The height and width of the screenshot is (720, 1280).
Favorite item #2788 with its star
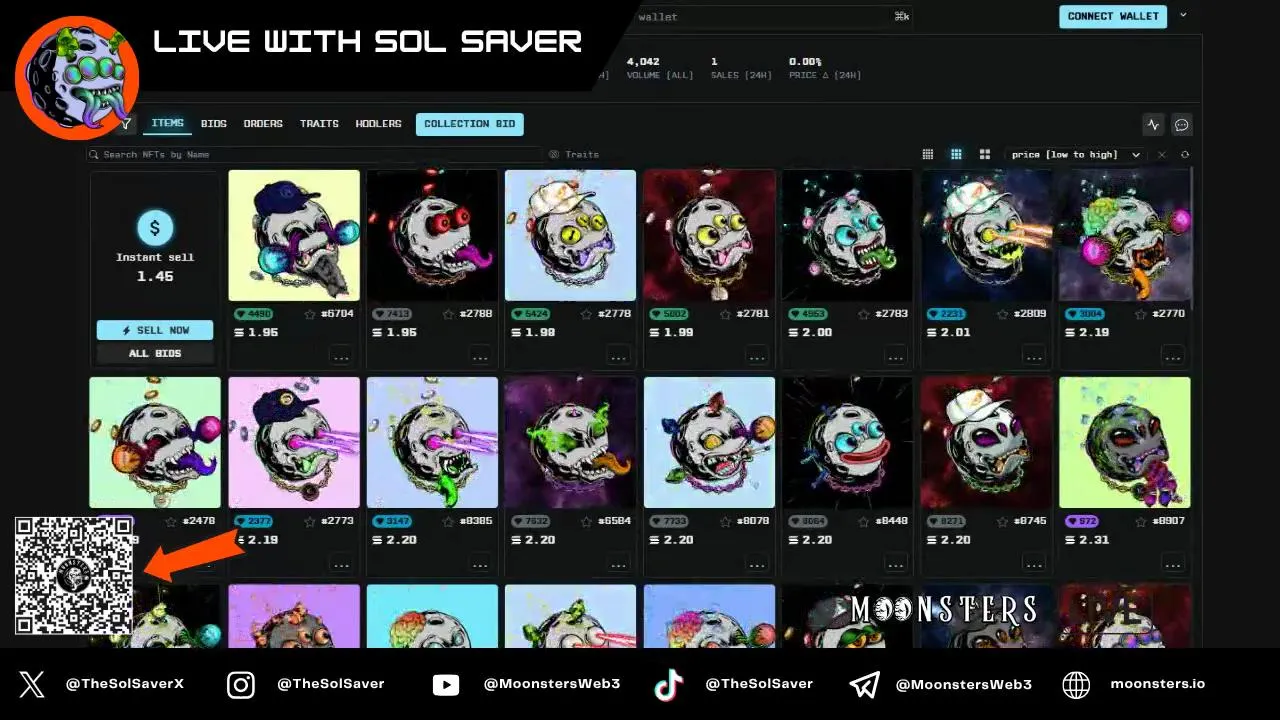tap(449, 314)
